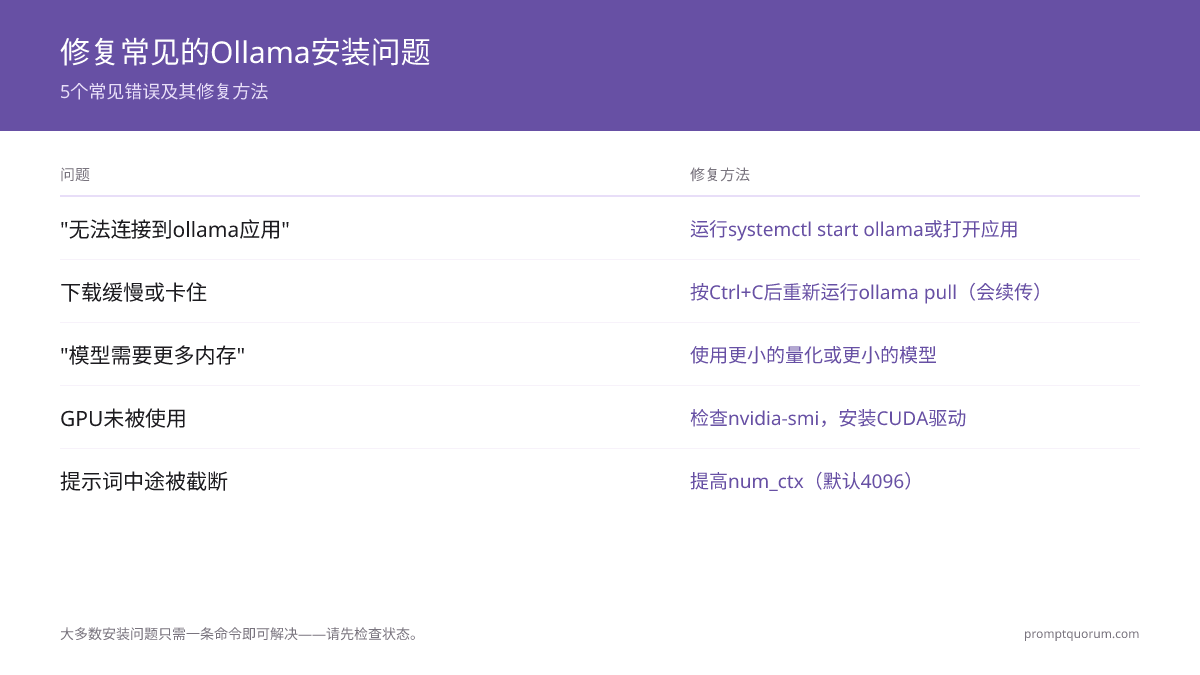Click the subtitle "5个常见错误及其修复方法"
The height and width of the screenshot is (675, 1200).
(x=164, y=92)
